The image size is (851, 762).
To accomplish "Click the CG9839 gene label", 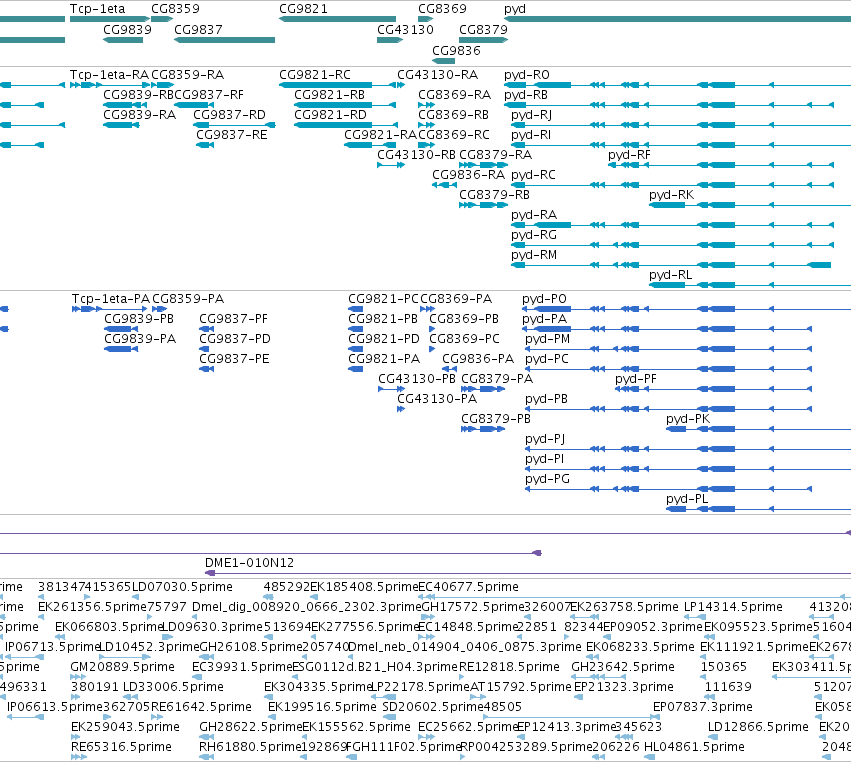I will tap(128, 29).
